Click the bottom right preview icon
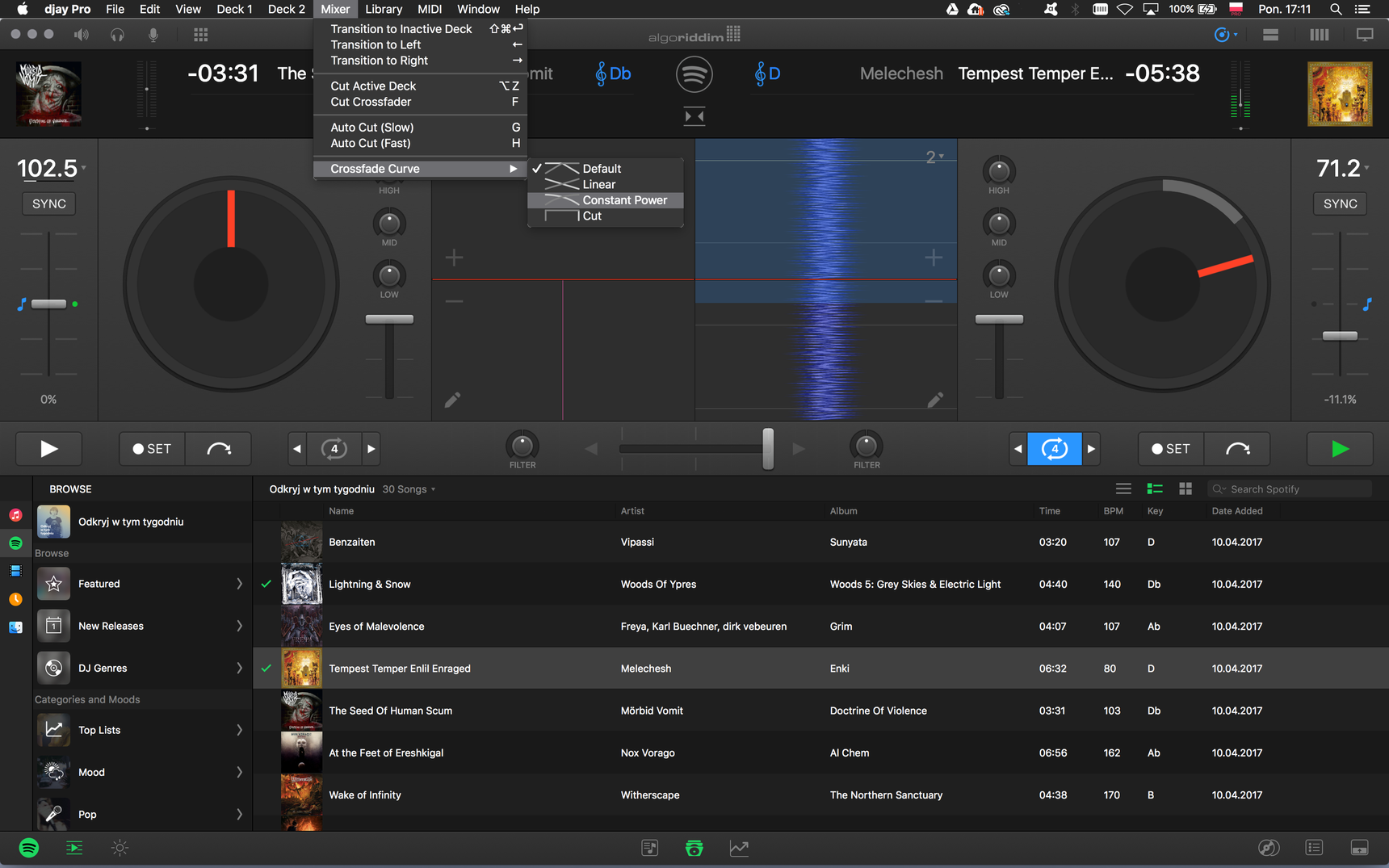 coord(1360,848)
